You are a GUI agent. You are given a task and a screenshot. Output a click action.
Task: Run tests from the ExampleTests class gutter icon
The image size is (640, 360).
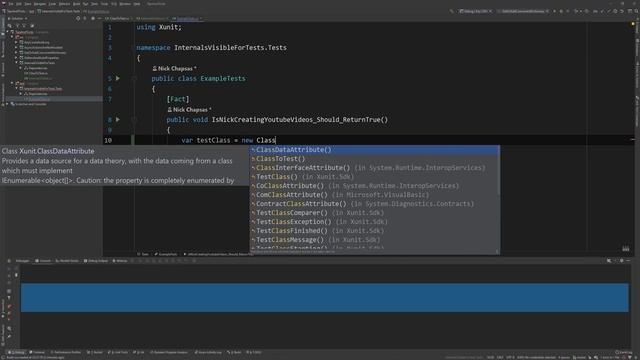click(118, 78)
